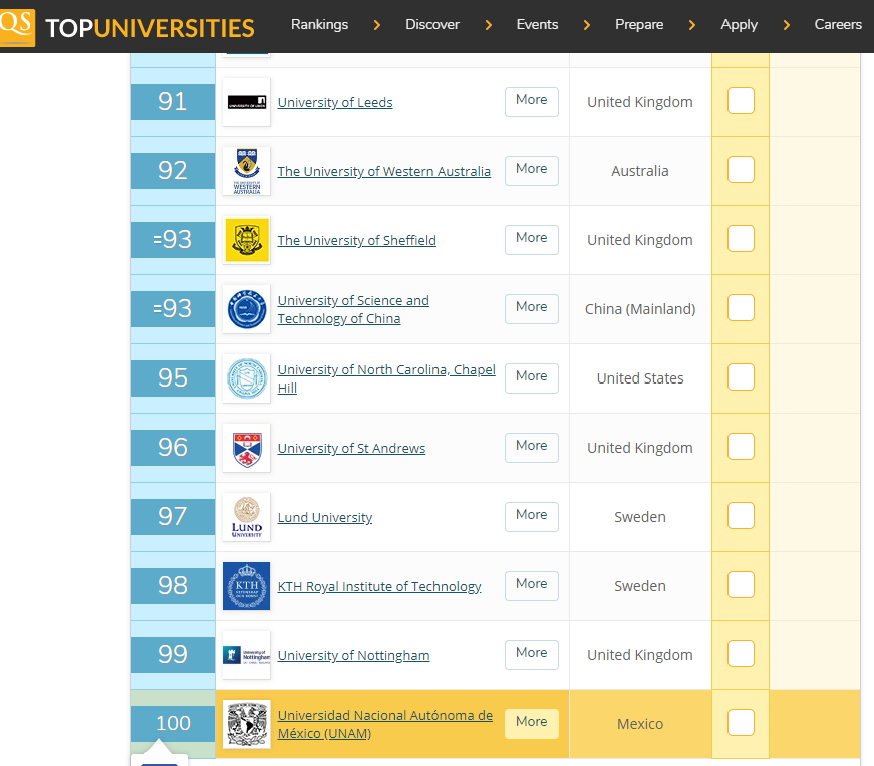874x766 pixels.
Task: Click the rank 100 cell
Action: [173, 724]
